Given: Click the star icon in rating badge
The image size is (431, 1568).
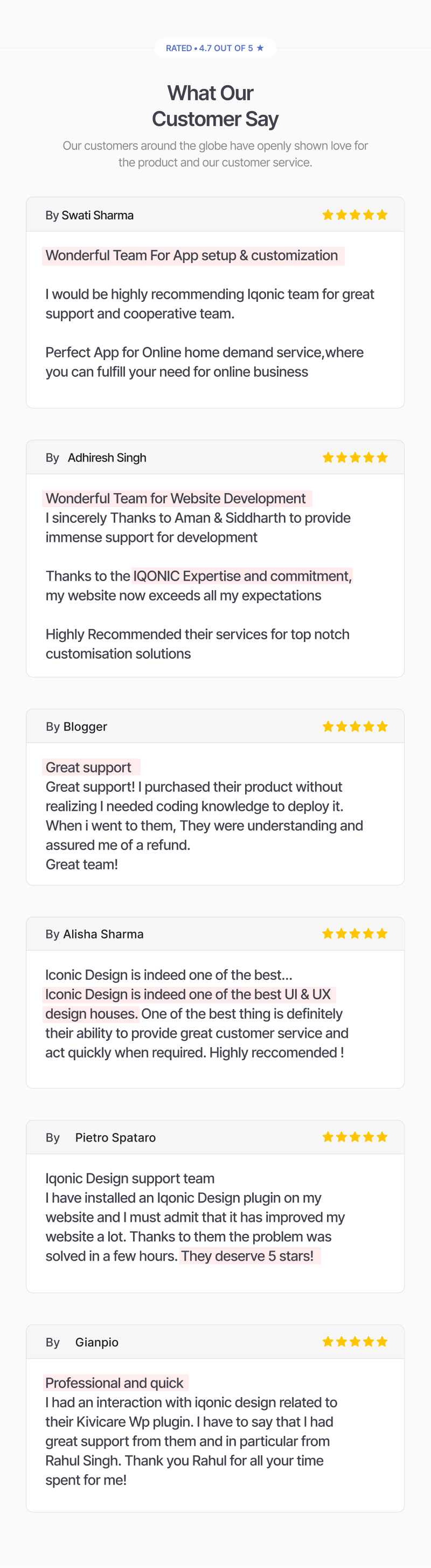Looking at the screenshot, I should 260,48.
